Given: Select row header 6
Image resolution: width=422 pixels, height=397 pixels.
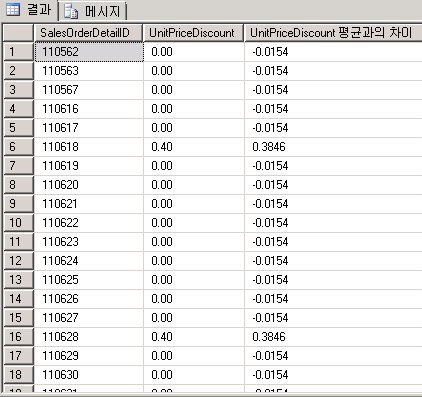Looking at the screenshot, I should 19,147.
